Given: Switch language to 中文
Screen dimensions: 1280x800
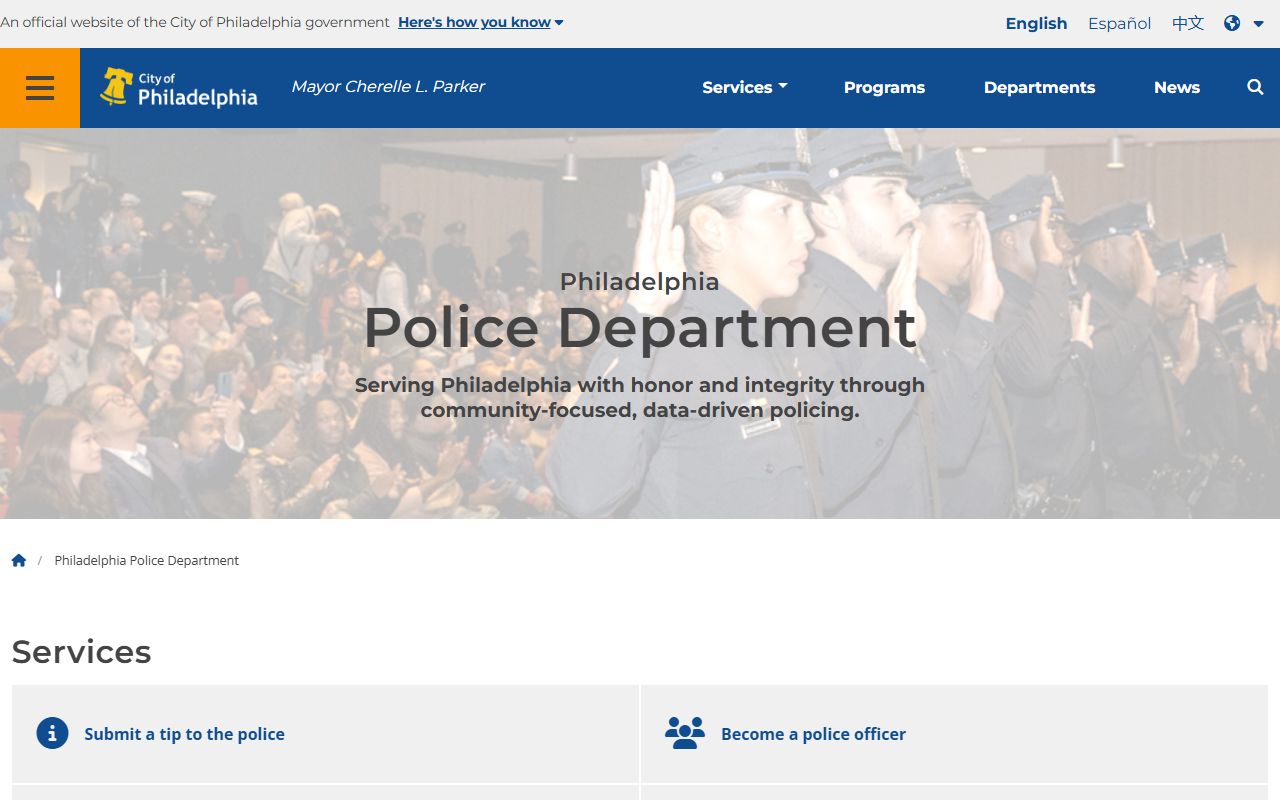Looking at the screenshot, I should 1188,23.
